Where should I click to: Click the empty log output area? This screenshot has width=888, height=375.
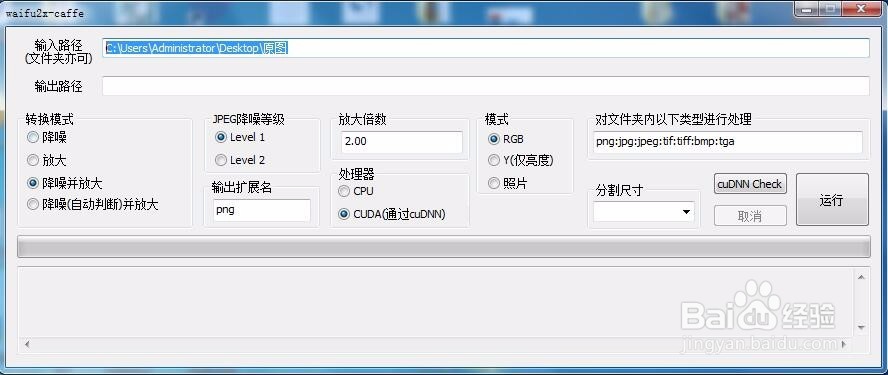click(x=436, y=302)
